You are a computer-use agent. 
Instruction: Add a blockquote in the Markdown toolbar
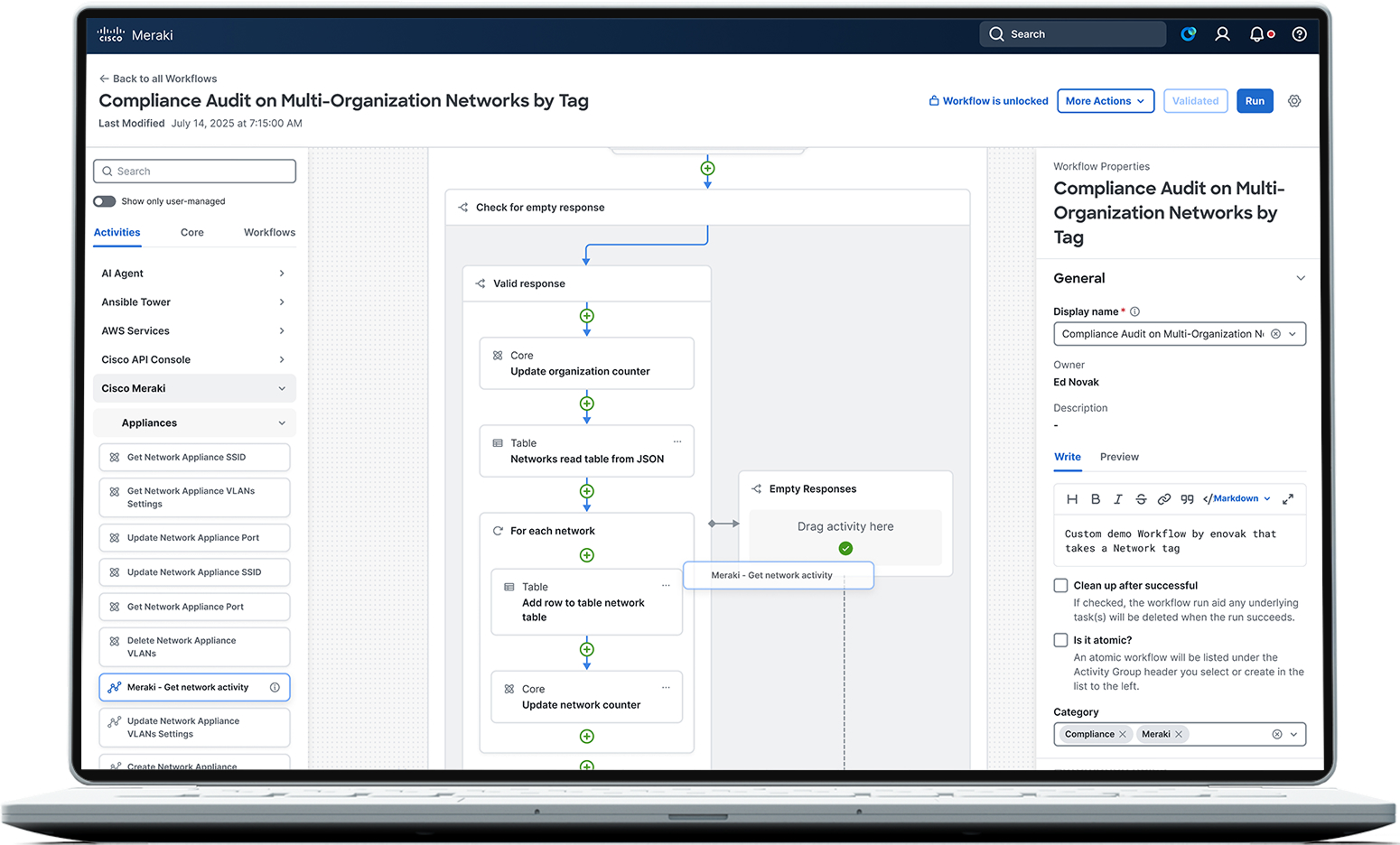coord(1188,498)
